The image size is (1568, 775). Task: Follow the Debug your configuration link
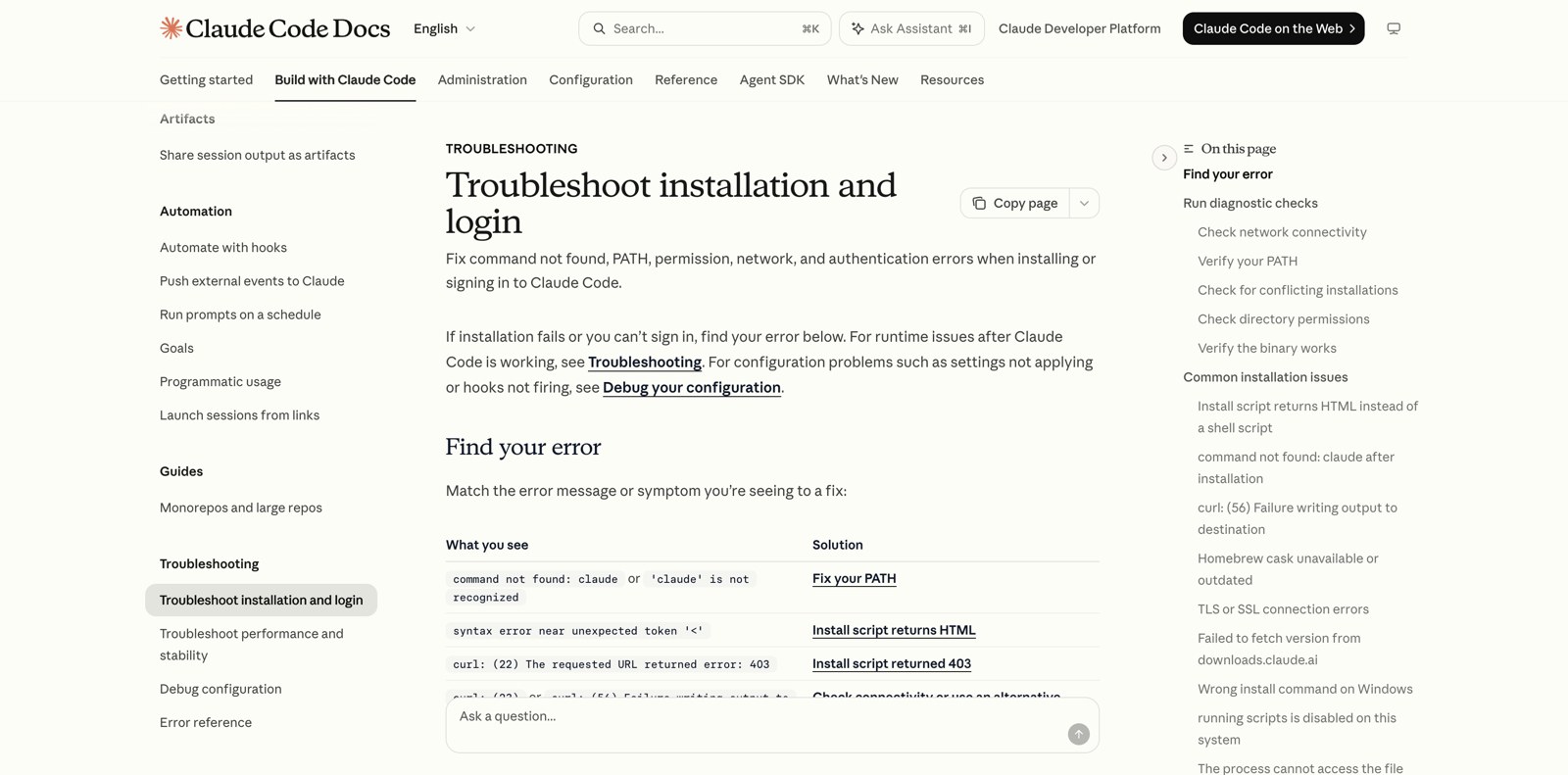pos(692,387)
